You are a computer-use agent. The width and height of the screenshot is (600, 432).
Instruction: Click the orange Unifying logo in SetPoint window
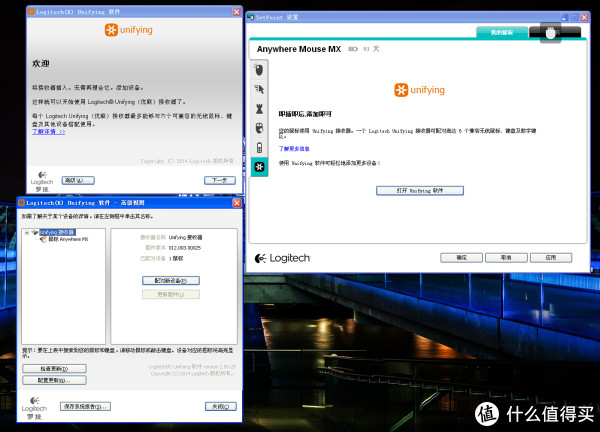coord(419,90)
